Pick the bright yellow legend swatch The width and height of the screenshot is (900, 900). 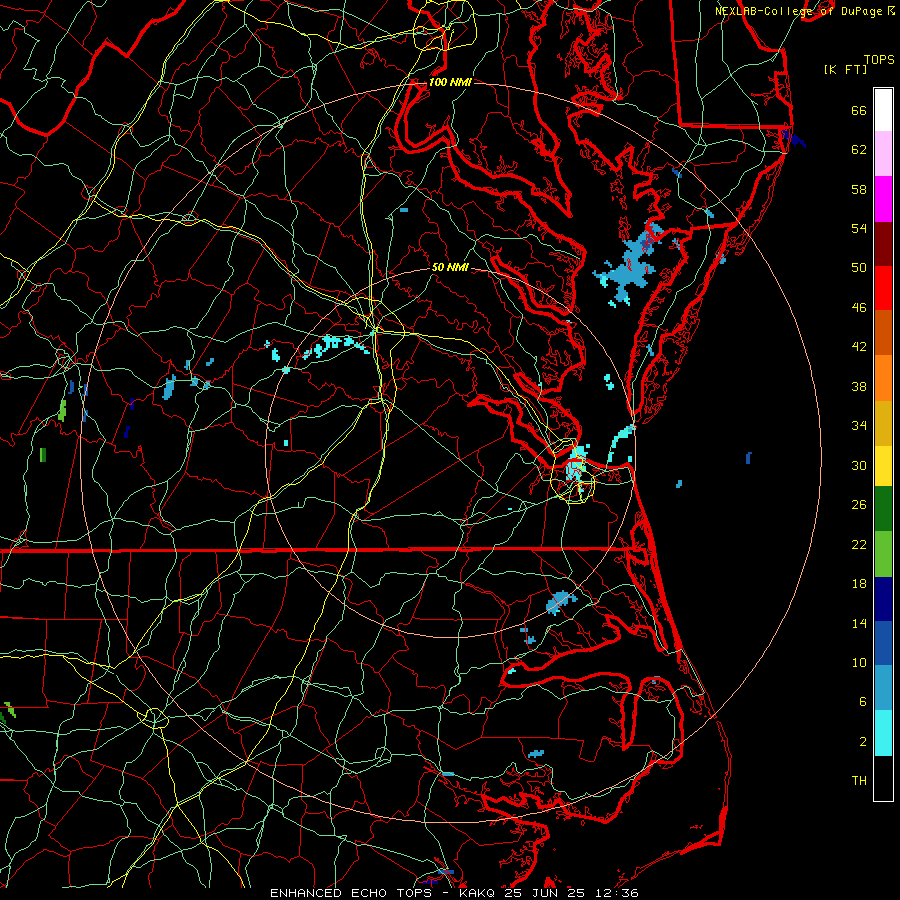pos(883,466)
